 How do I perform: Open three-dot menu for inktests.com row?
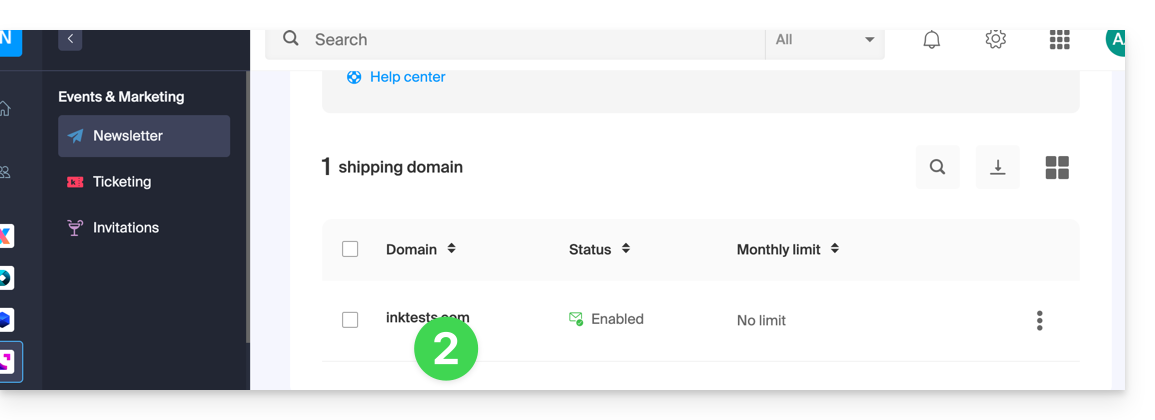point(1039,320)
